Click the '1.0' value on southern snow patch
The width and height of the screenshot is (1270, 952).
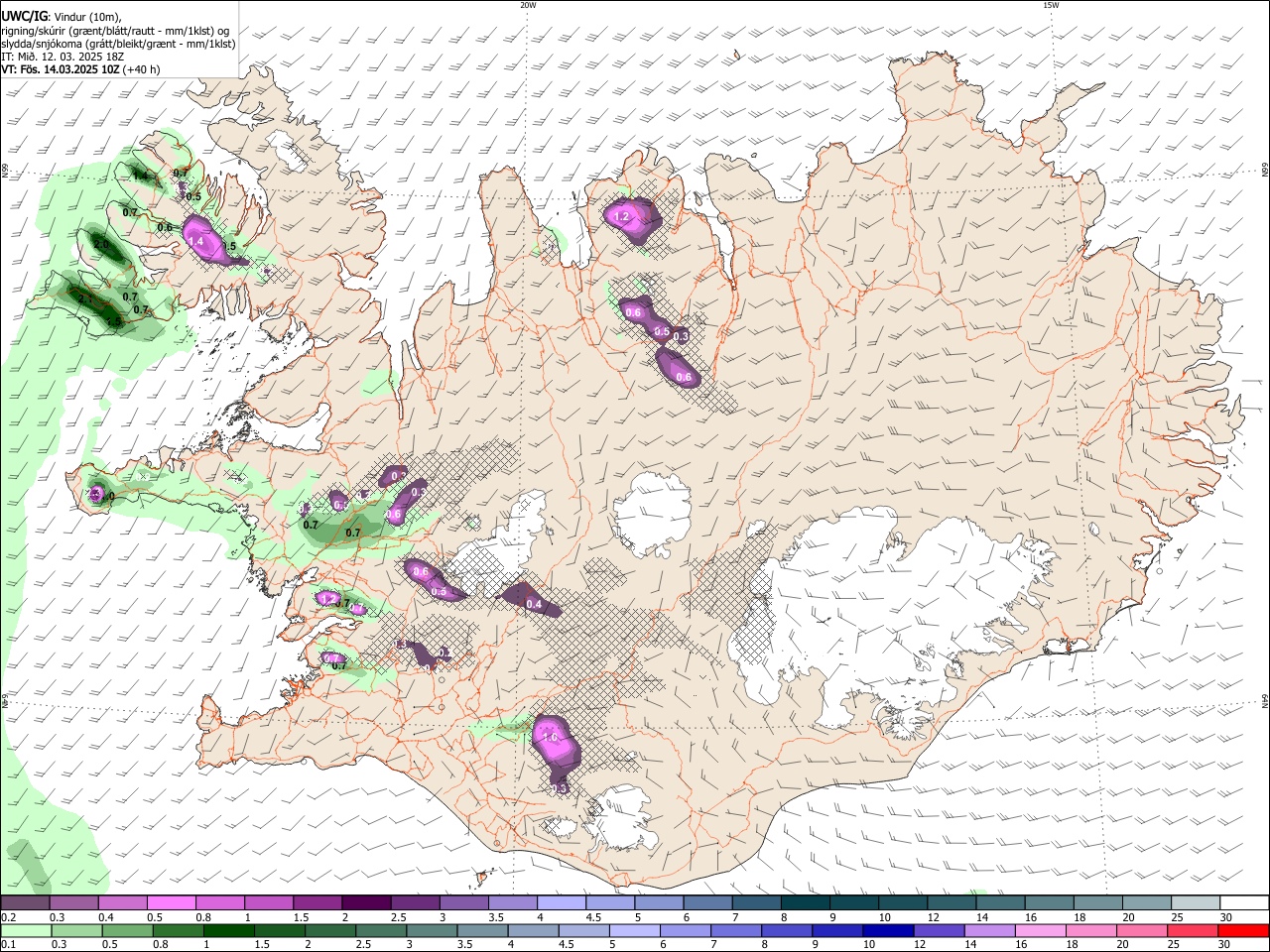[x=551, y=738]
